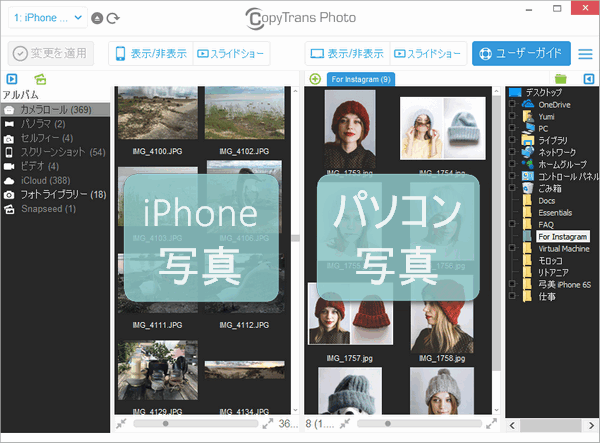
Task: Click the PC computer icon in tree
Action: 529,129
